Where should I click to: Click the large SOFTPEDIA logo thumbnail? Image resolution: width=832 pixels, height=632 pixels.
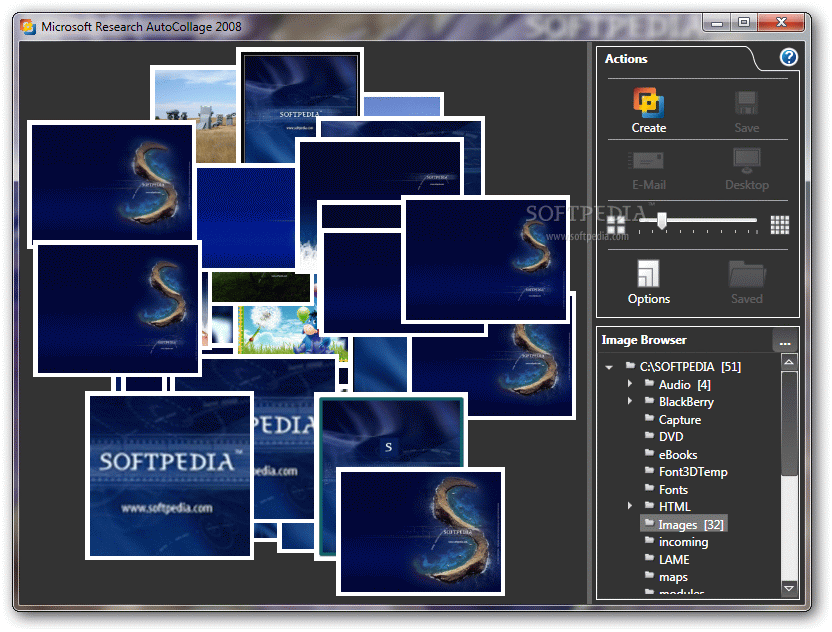169,475
